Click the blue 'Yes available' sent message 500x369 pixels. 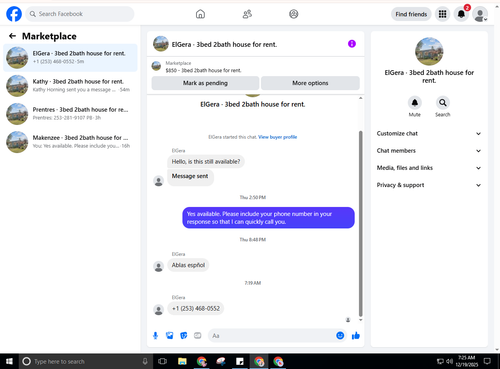[268, 218]
